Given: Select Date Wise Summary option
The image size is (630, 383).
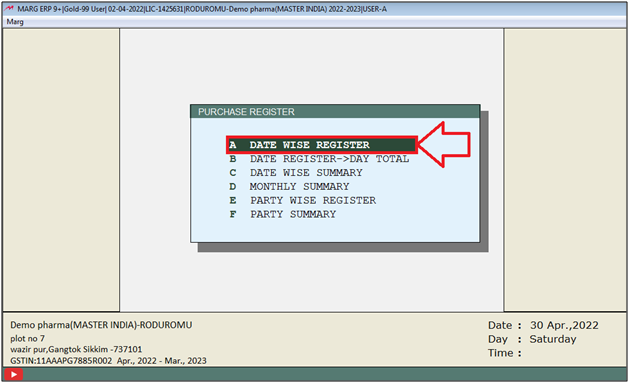Looking at the screenshot, I should pos(296,173).
